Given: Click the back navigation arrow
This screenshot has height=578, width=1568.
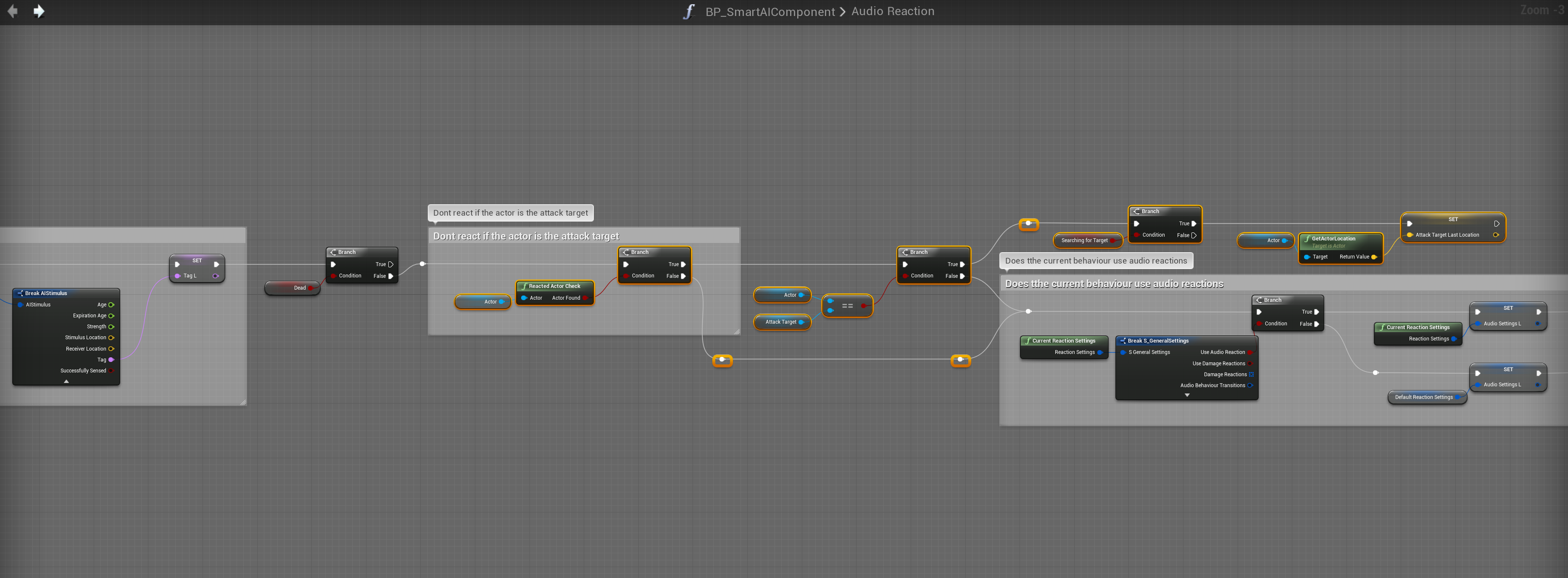Looking at the screenshot, I should 12,11.
